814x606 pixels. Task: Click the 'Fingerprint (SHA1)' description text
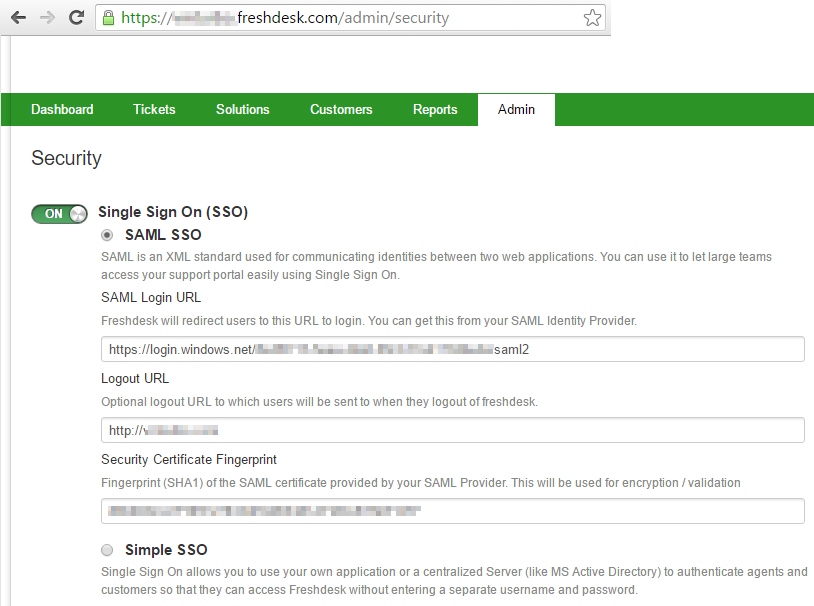421,483
